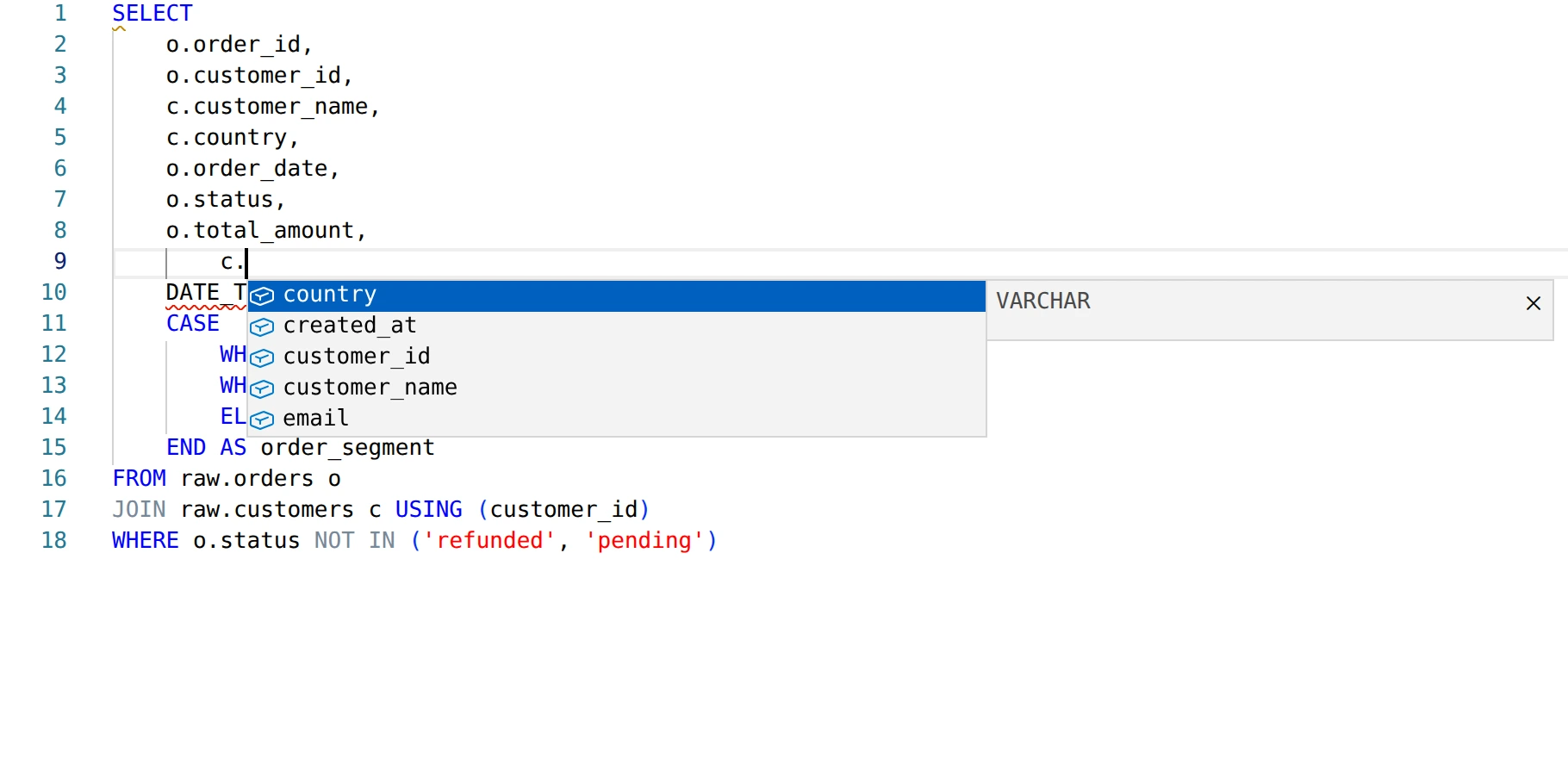This screenshot has height=758, width=1568.
Task: Click 'o.total_amount,' on line 8
Action: point(266,230)
